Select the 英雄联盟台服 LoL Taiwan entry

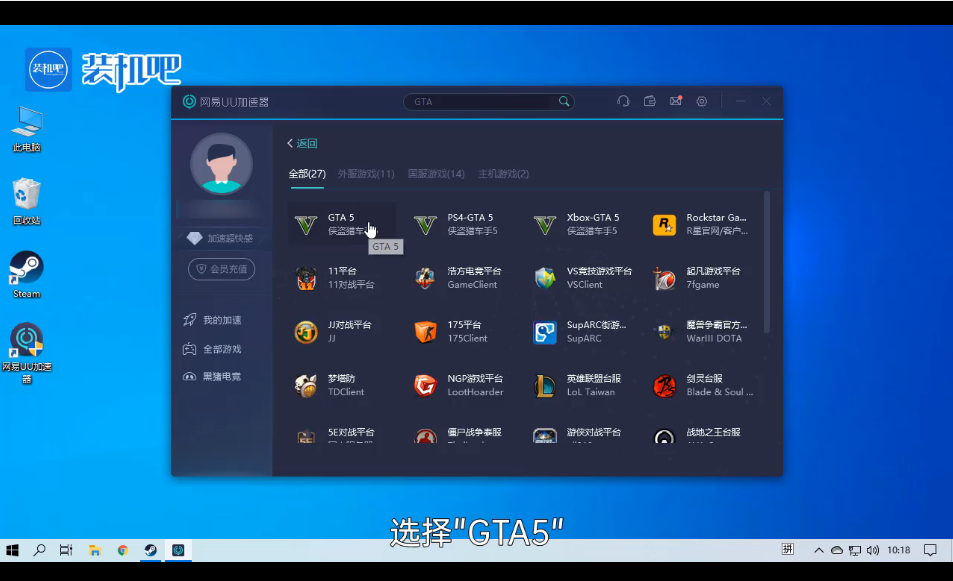(x=580, y=385)
